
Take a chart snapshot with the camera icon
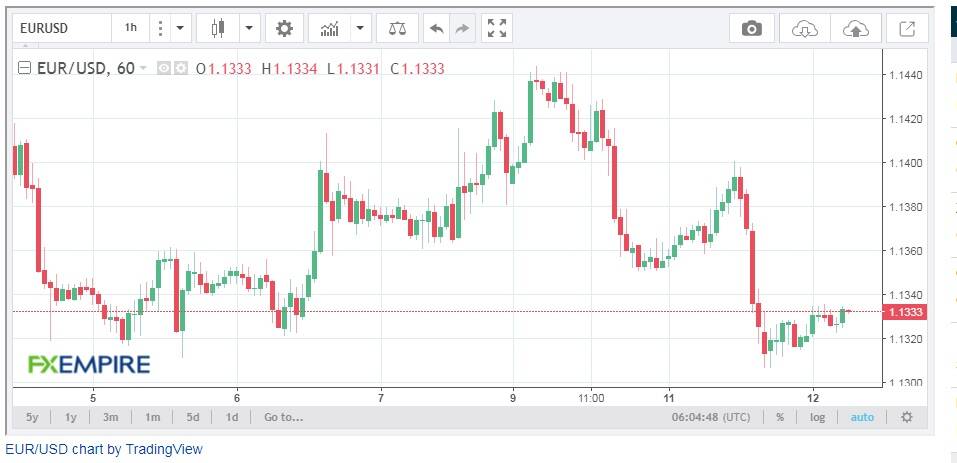coord(751,28)
